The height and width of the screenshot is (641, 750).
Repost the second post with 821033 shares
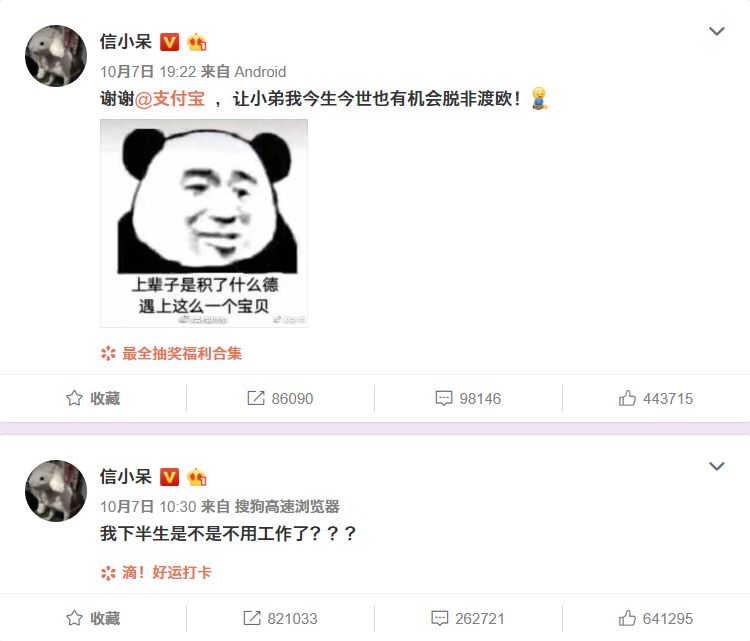coord(280,618)
